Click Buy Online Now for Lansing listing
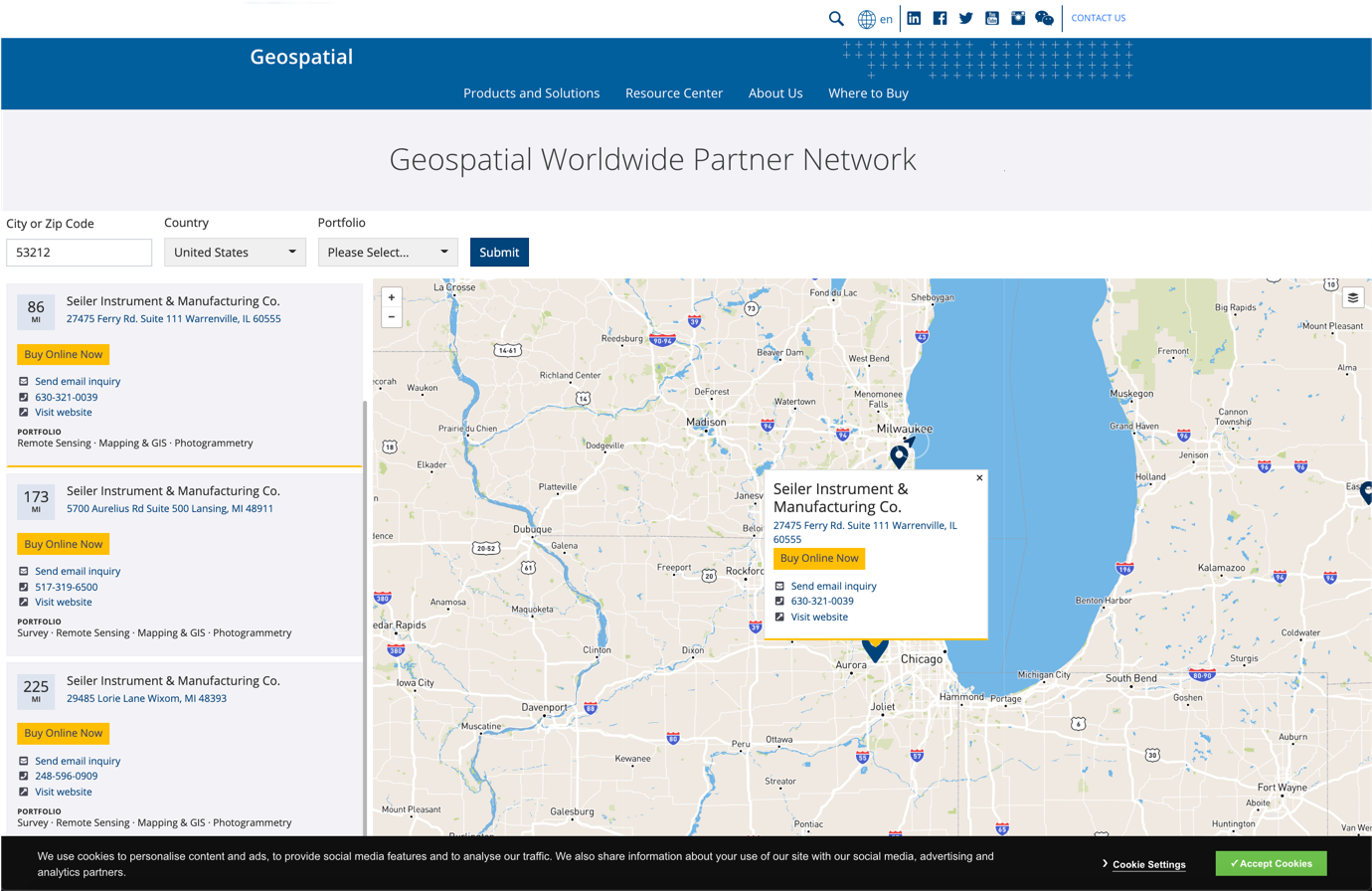 point(64,544)
